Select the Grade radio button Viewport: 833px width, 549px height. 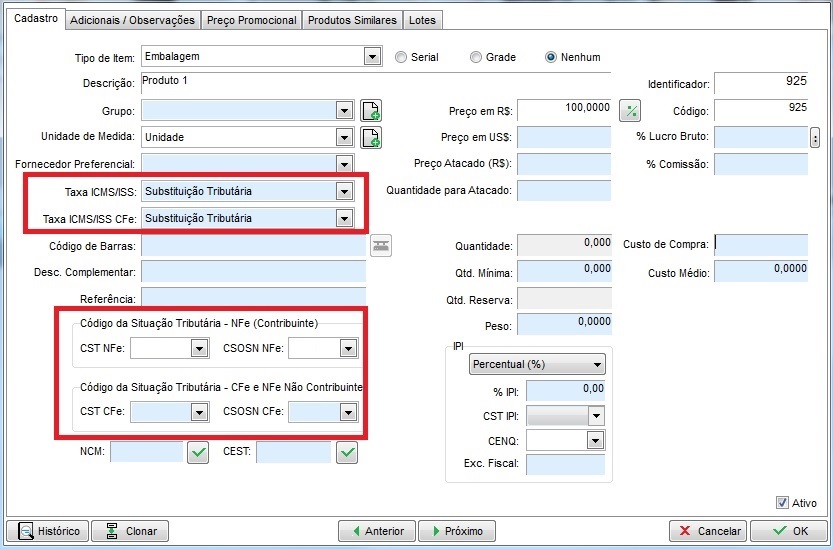pos(476,57)
